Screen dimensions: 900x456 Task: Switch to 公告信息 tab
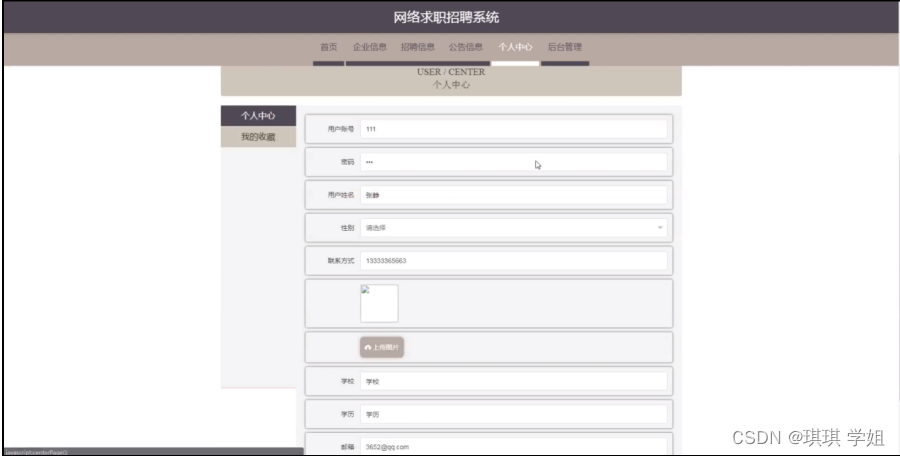pyautogui.click(x=465, y=47)
